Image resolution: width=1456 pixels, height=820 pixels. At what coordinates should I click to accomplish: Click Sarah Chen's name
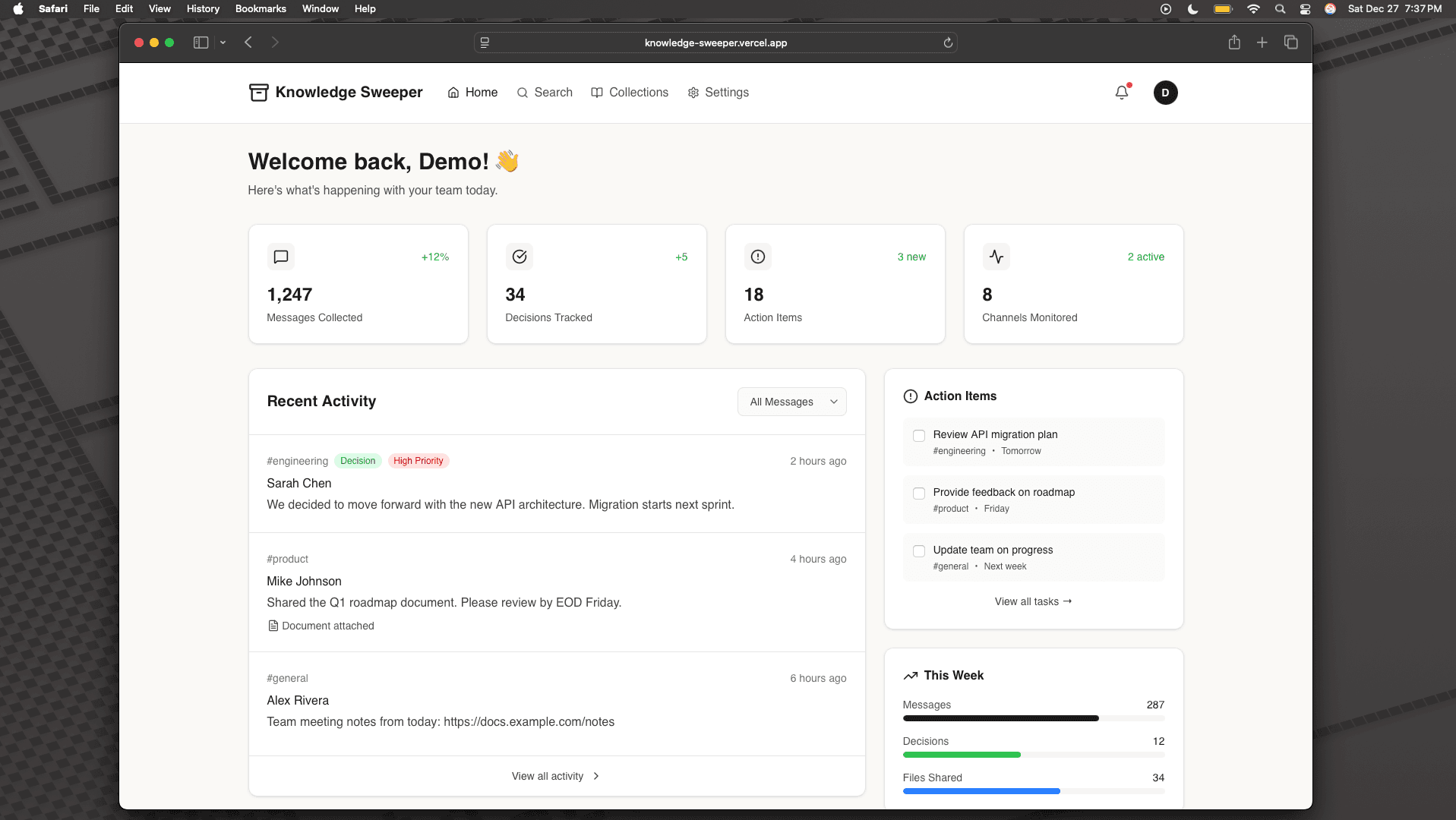(x=298, y=483)
